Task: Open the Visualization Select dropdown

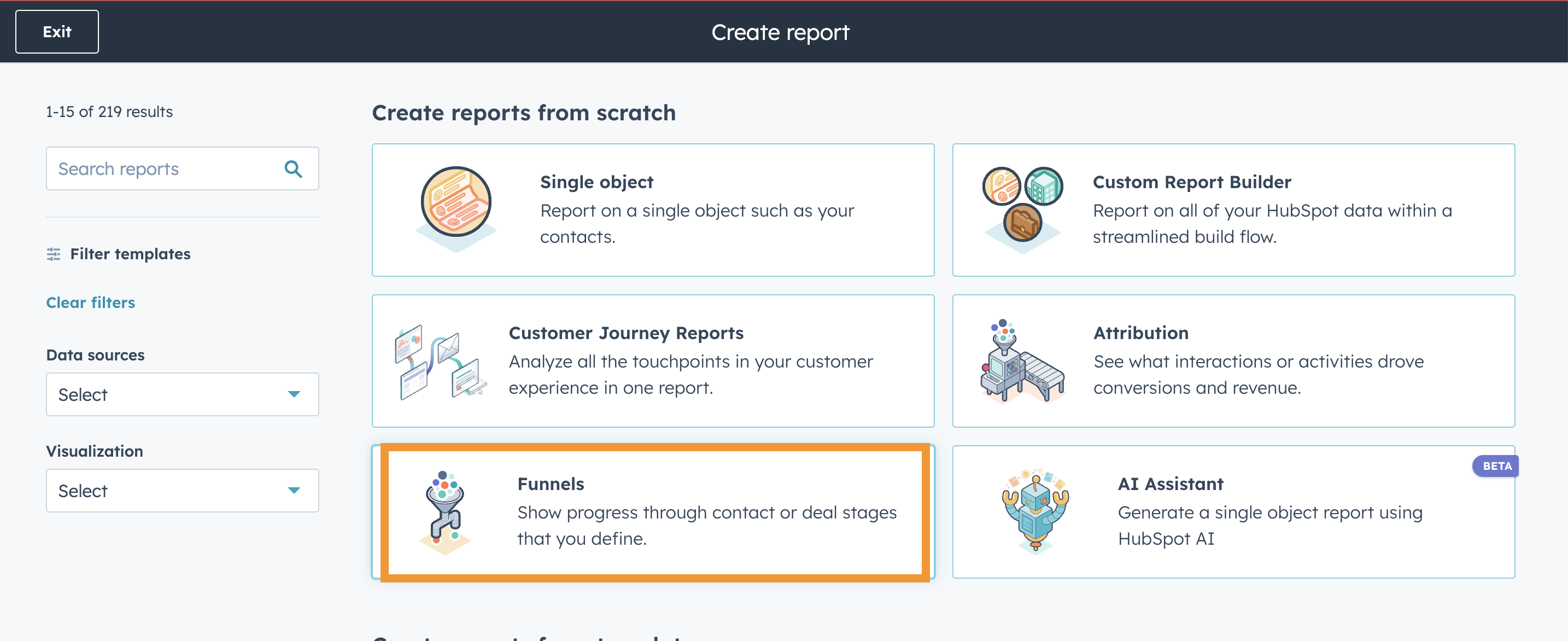Action: (182, 491)
